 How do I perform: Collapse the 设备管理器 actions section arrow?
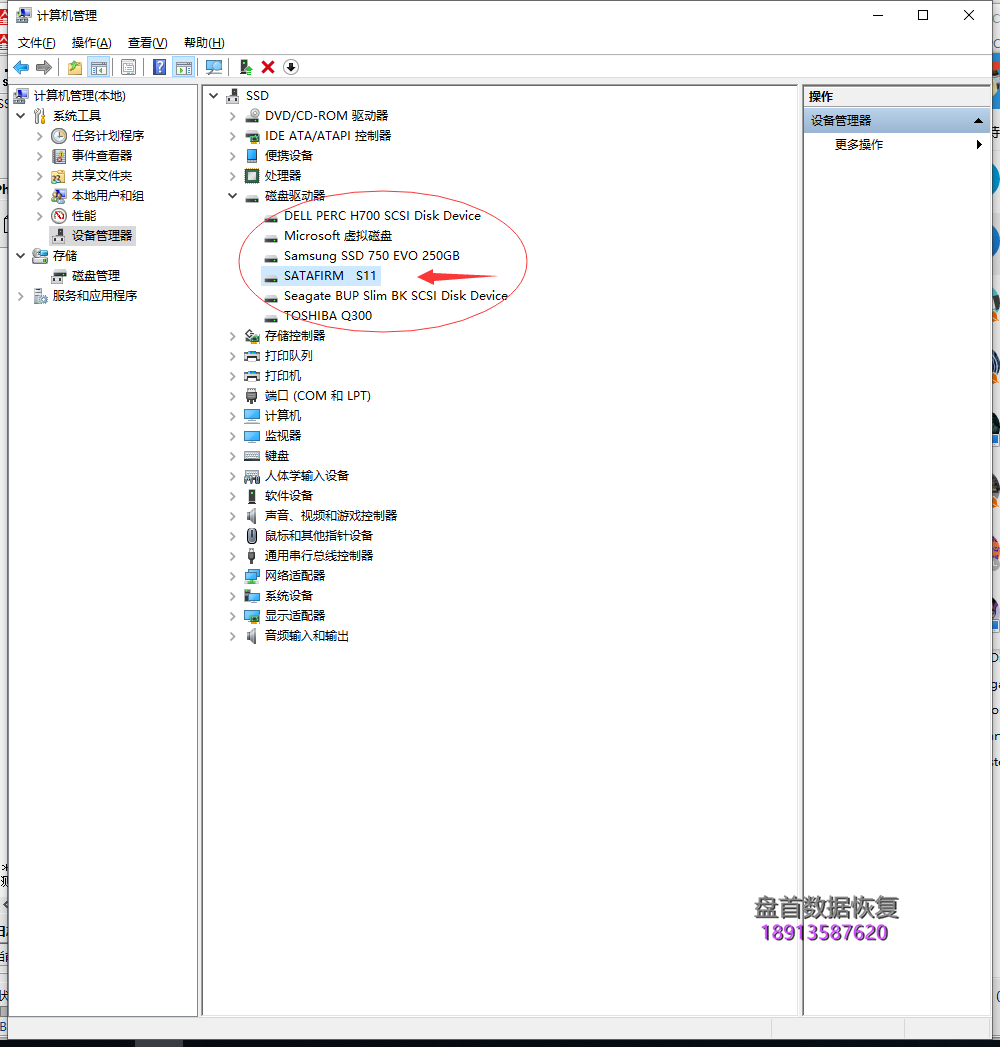tap(978, 121)
